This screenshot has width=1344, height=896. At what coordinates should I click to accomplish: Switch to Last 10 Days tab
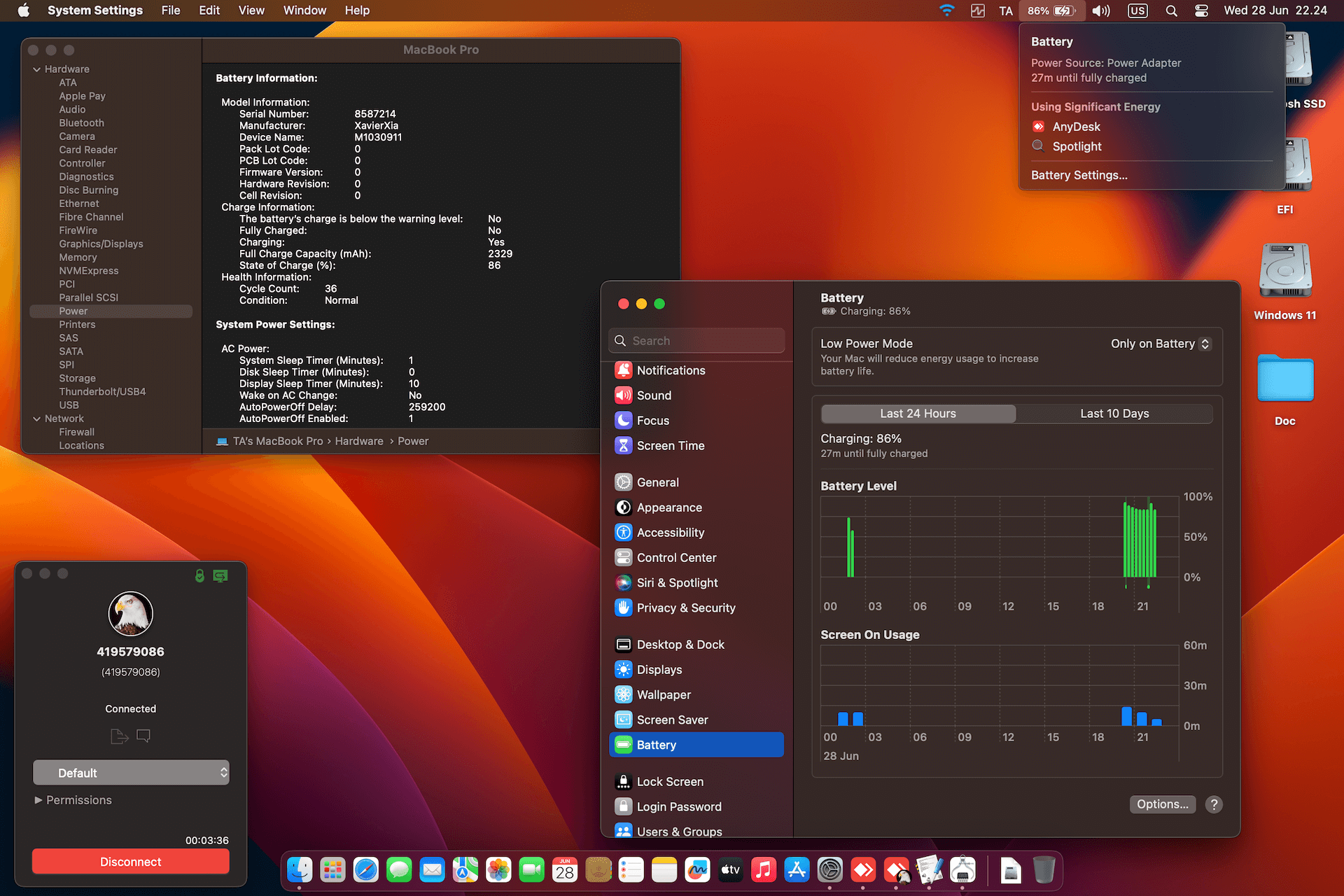click(x=1114, y=414)
